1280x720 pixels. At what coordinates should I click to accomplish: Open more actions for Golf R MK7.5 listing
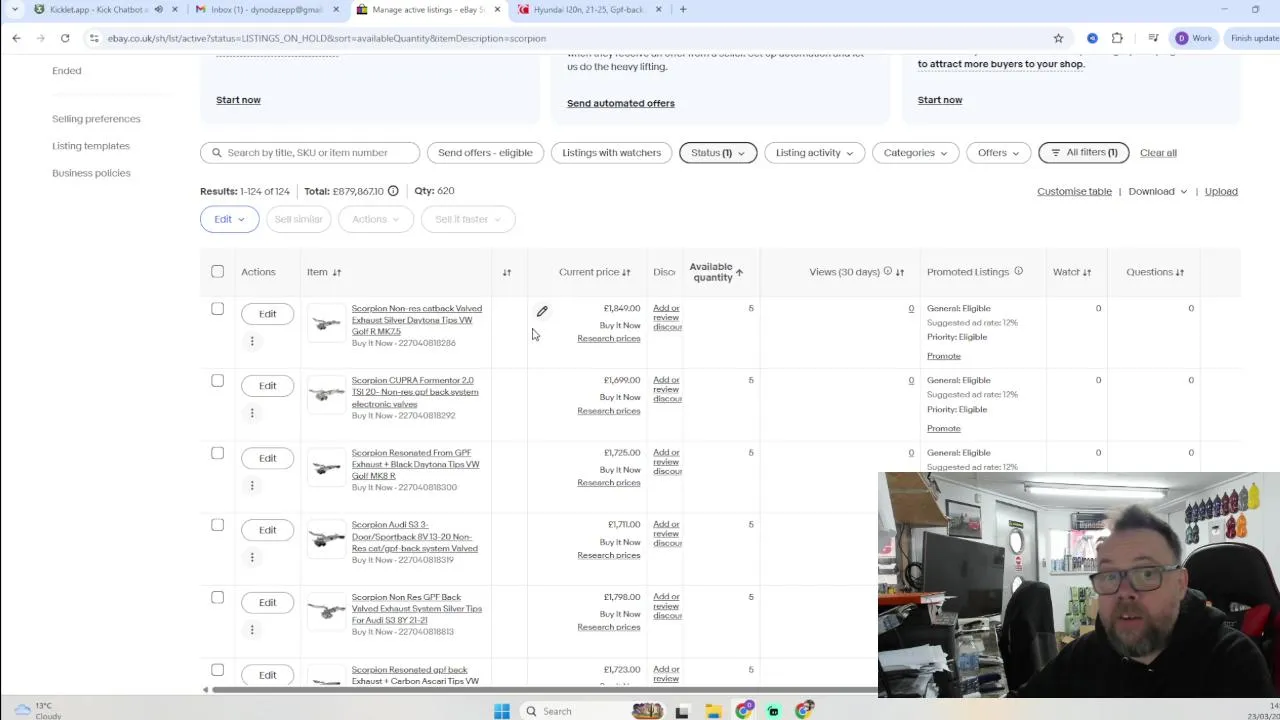click(x=252, y=341)
